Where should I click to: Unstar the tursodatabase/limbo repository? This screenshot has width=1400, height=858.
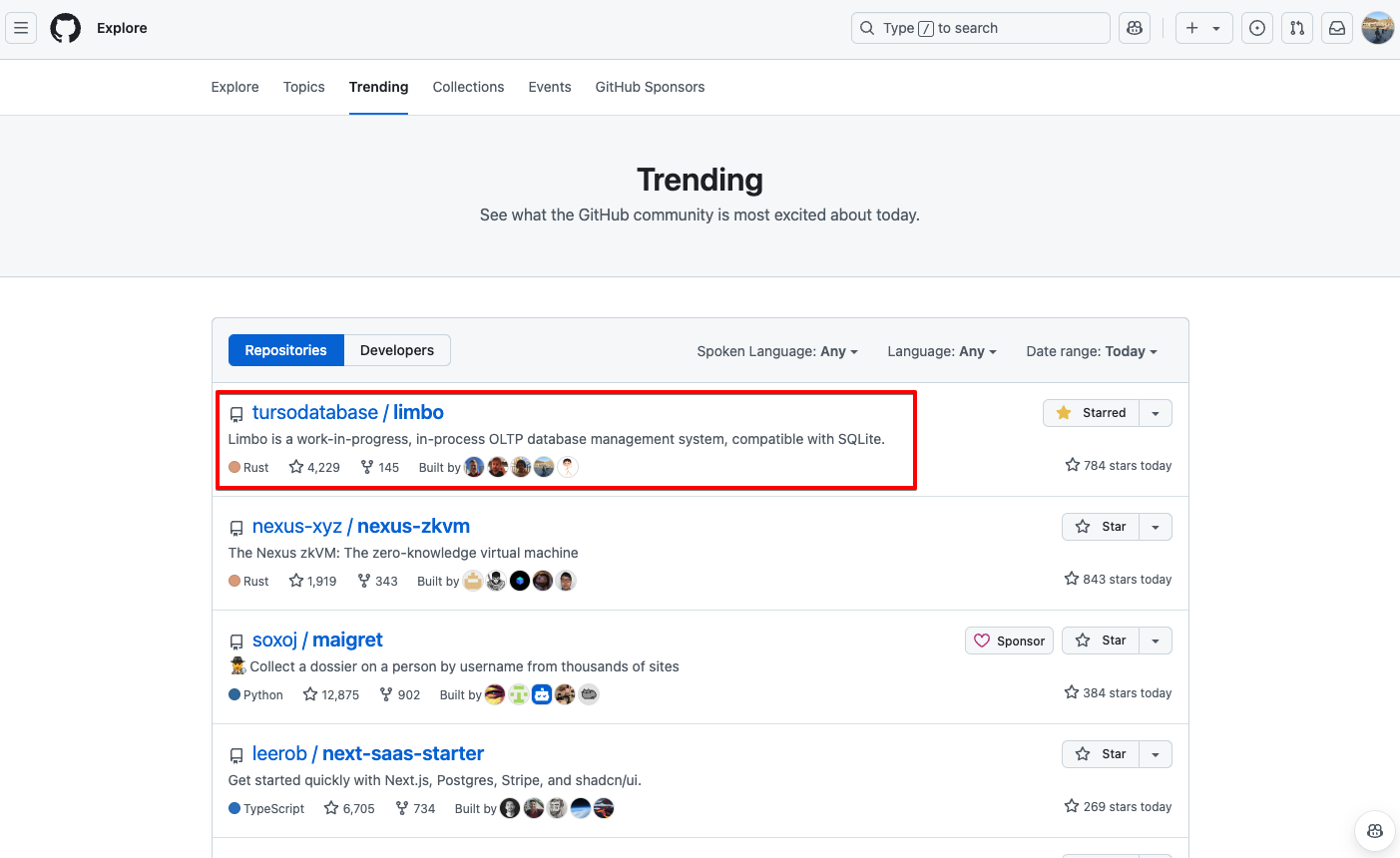click(1091, 413)
